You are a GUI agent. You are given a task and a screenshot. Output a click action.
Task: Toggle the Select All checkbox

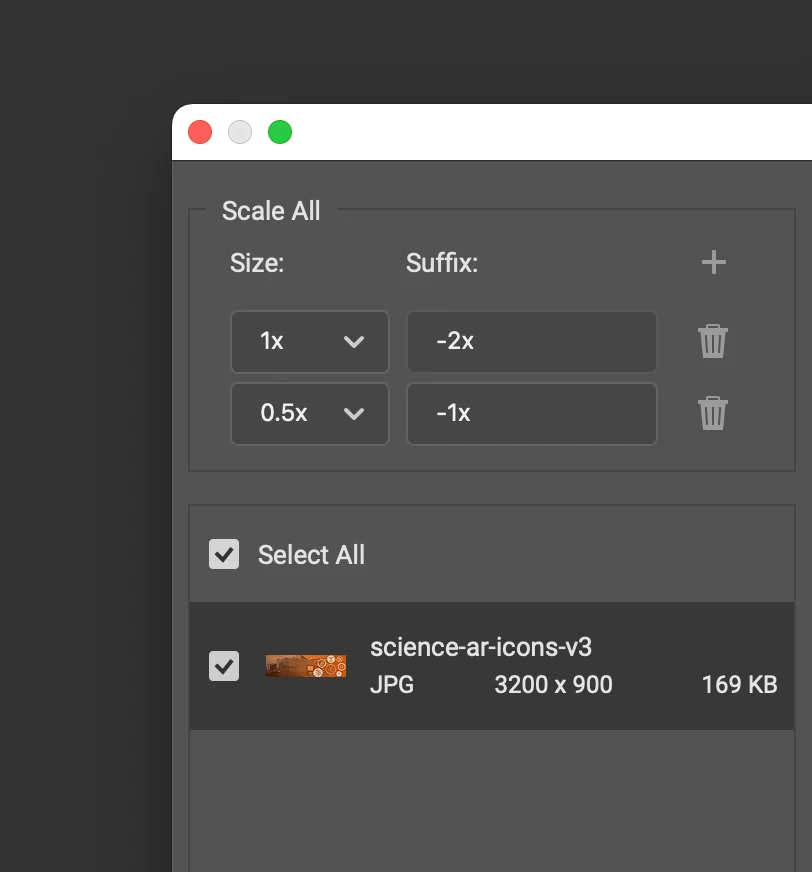point(224,554)
